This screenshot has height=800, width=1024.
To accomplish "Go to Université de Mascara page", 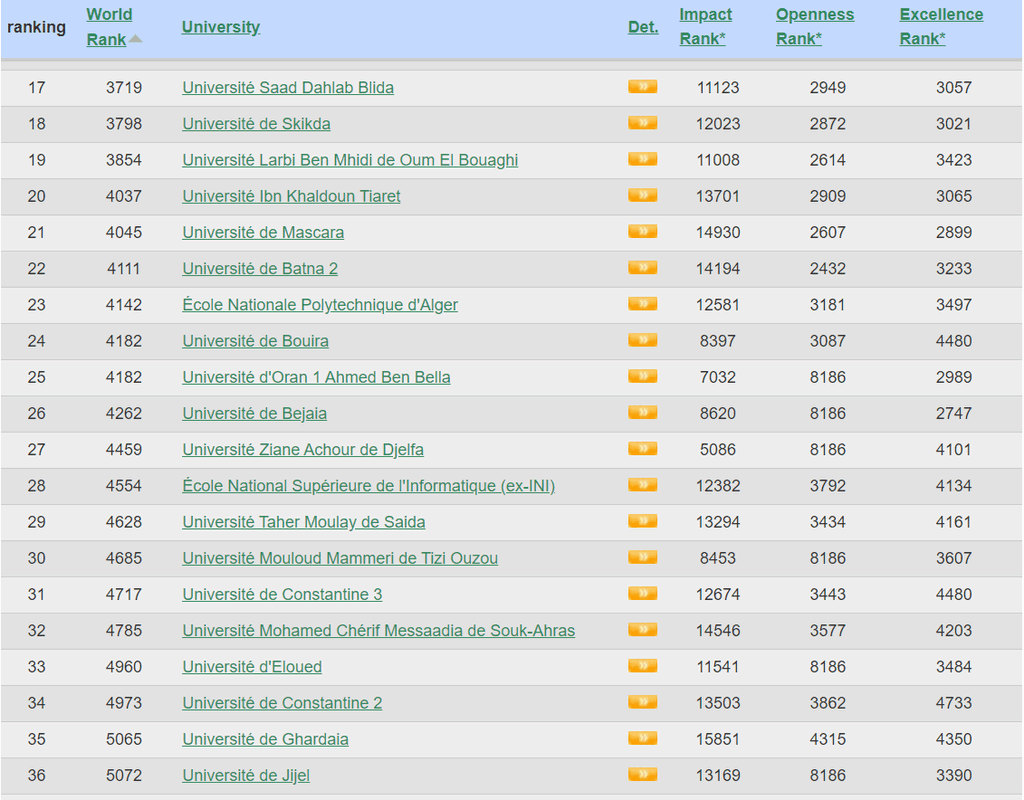I will (263, 232).
